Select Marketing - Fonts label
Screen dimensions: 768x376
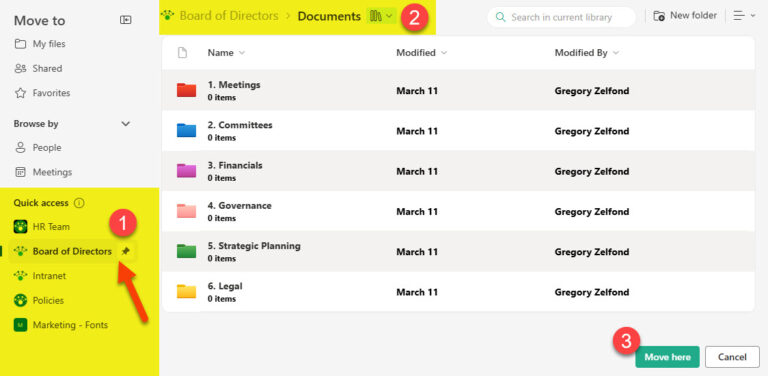tap(70, 325)
